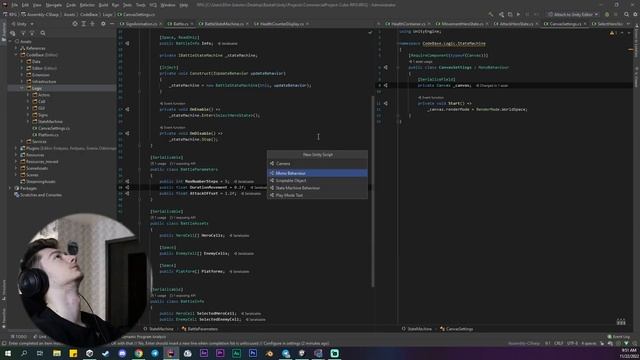Expand the Services folder
This screenshot has width=640, height=360.
(22, 142)
